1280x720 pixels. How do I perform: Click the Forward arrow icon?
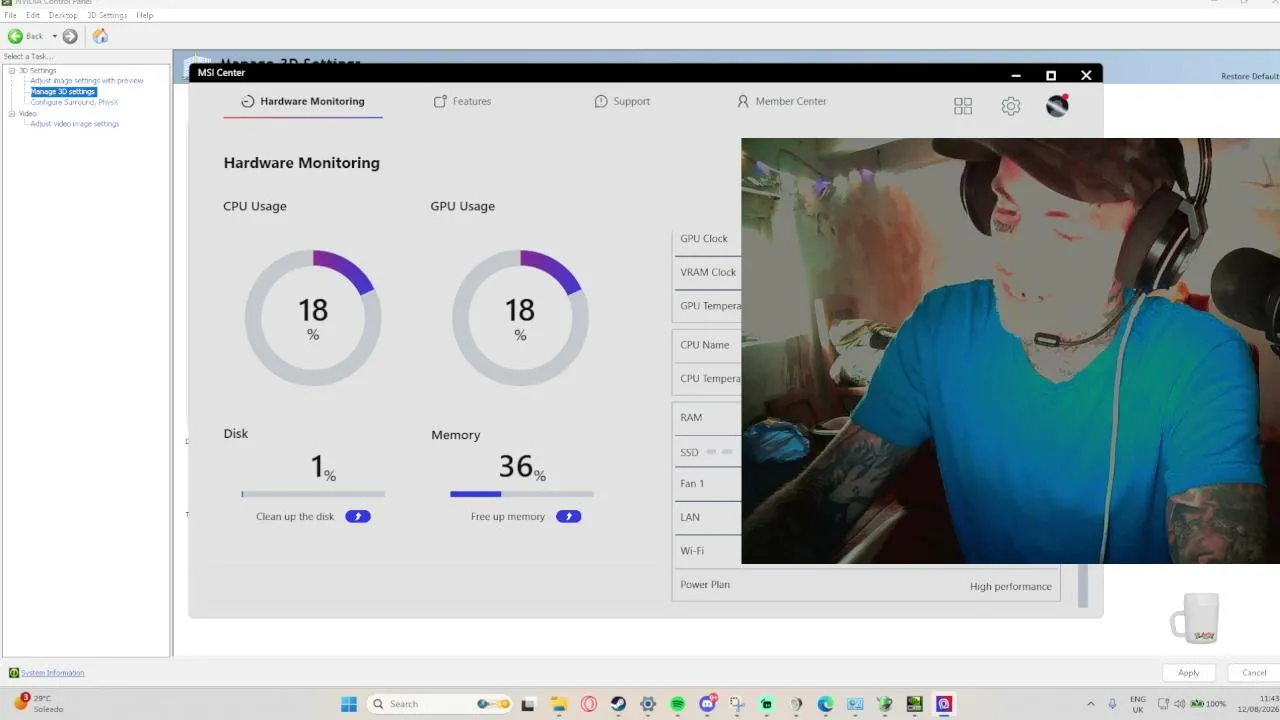(70, 36)
